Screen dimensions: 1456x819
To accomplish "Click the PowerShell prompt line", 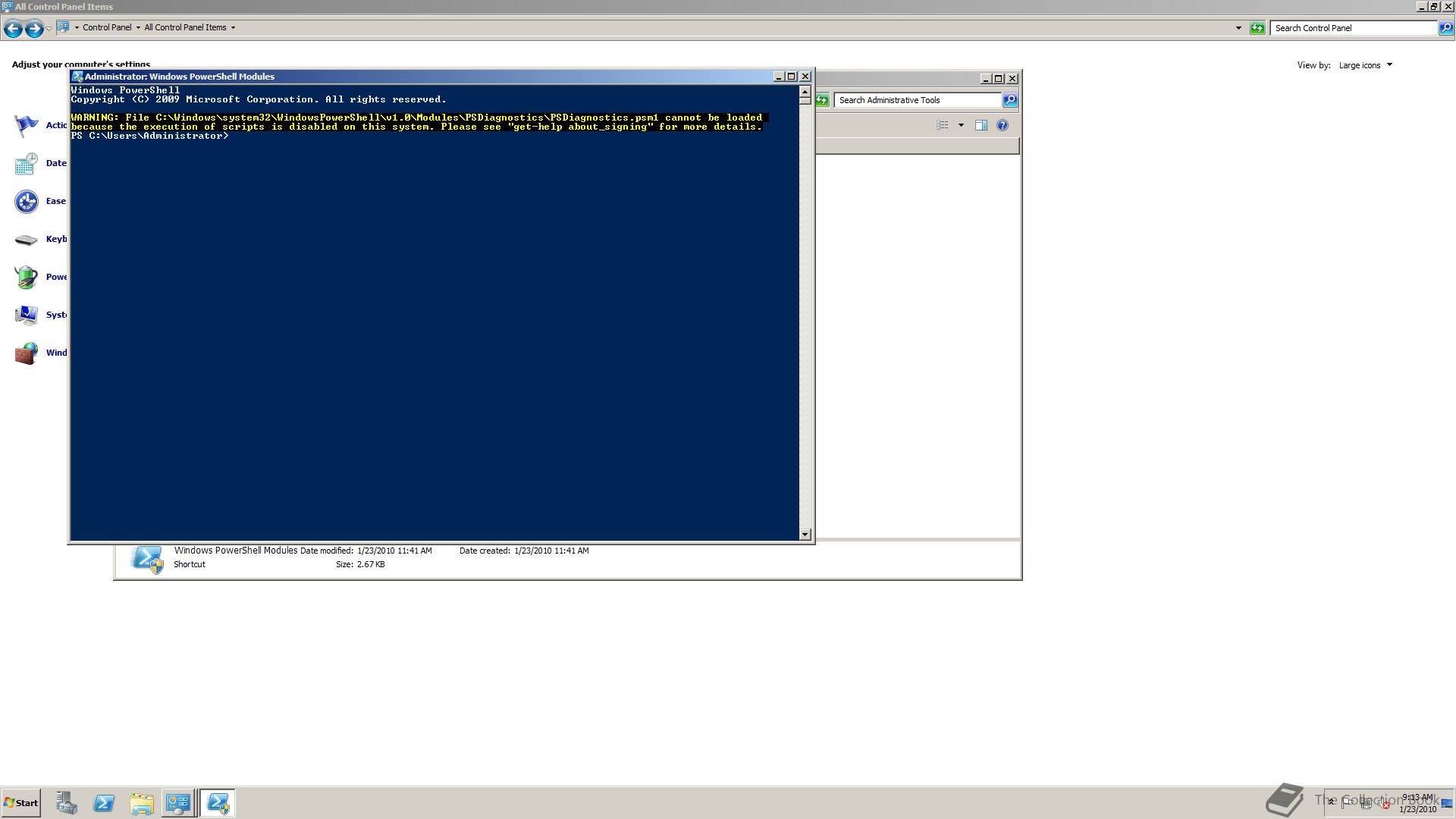I will 149,136.
